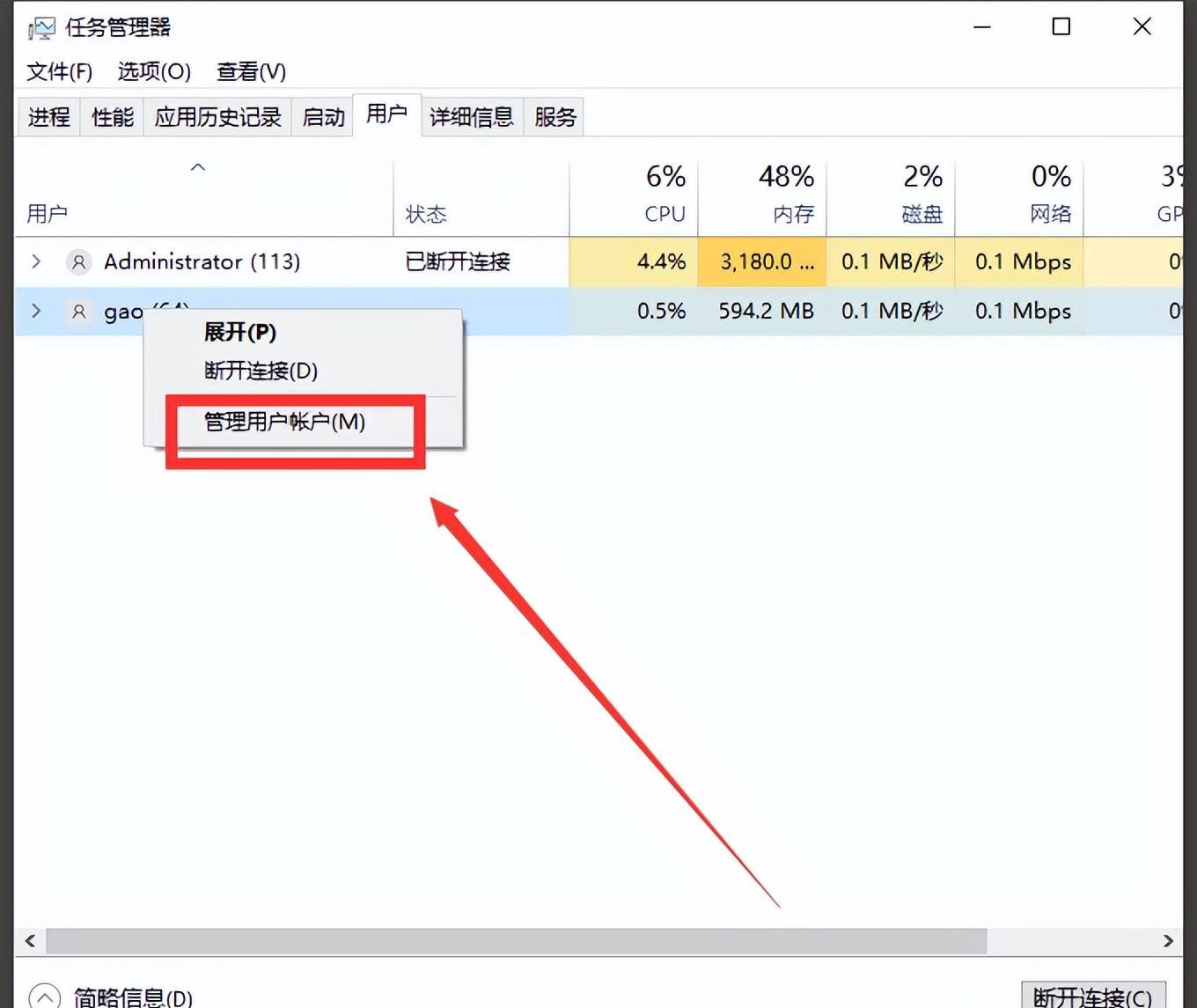The width and height of the screenshot is (1197, 1008).
Task: Switch to the 性能 tab
Action: [x=112, y=117]
